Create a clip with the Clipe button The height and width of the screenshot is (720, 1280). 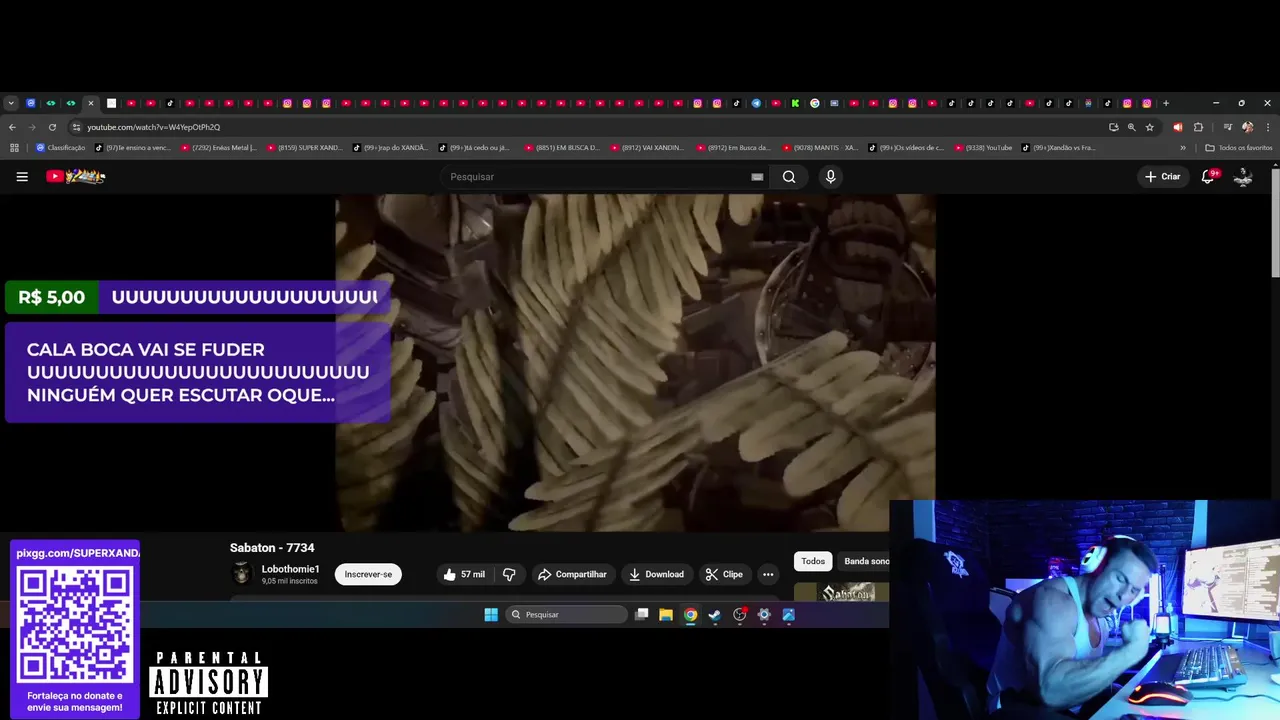[724, 575]
